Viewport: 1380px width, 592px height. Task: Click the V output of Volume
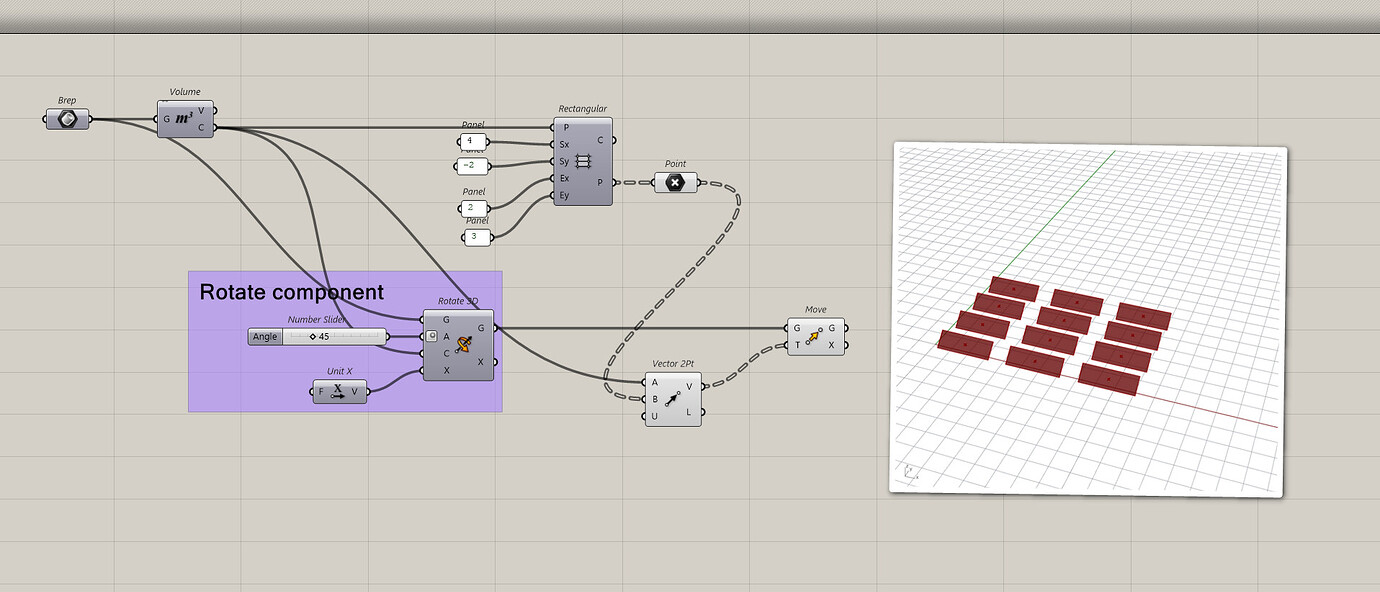click(x=201, y=111)
